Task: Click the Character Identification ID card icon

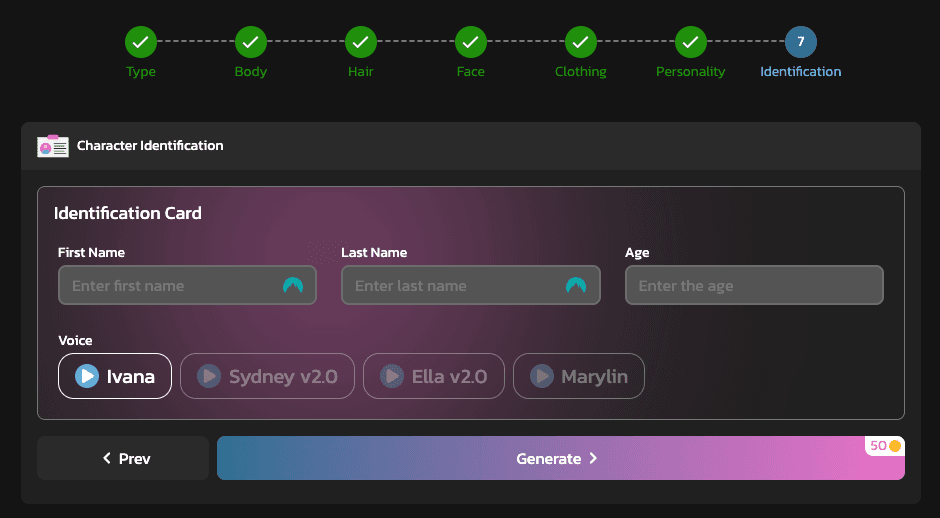Action: pyautogui.click(x=53, y=146)
